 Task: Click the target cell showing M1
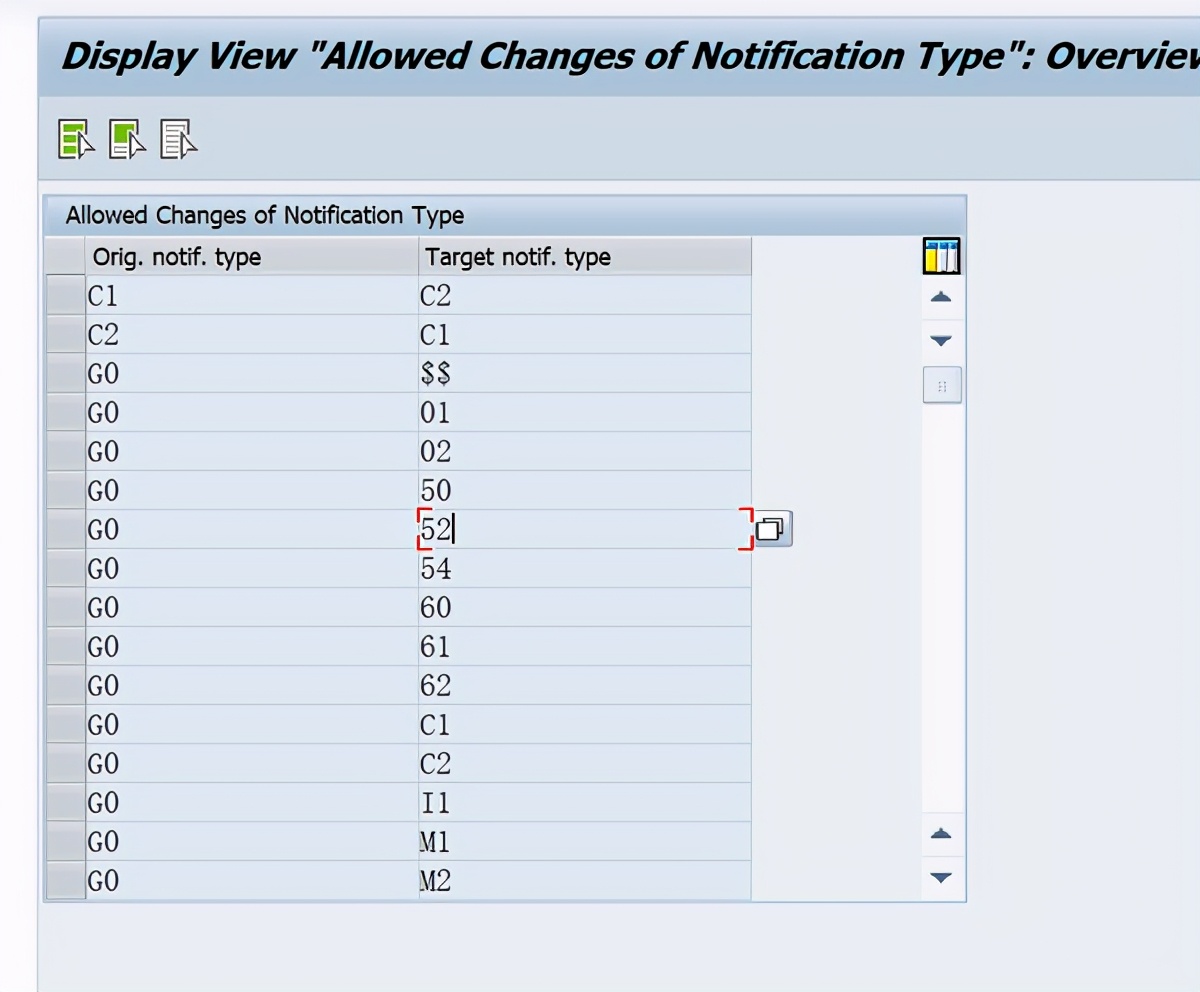click(585, 842)
